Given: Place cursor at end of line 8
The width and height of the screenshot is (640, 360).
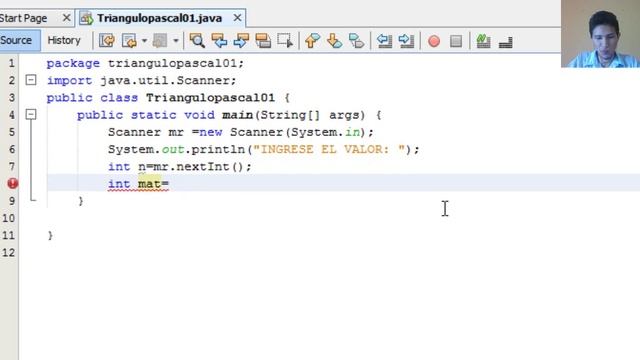Looking at the screenshot, I should coord(169,184).
